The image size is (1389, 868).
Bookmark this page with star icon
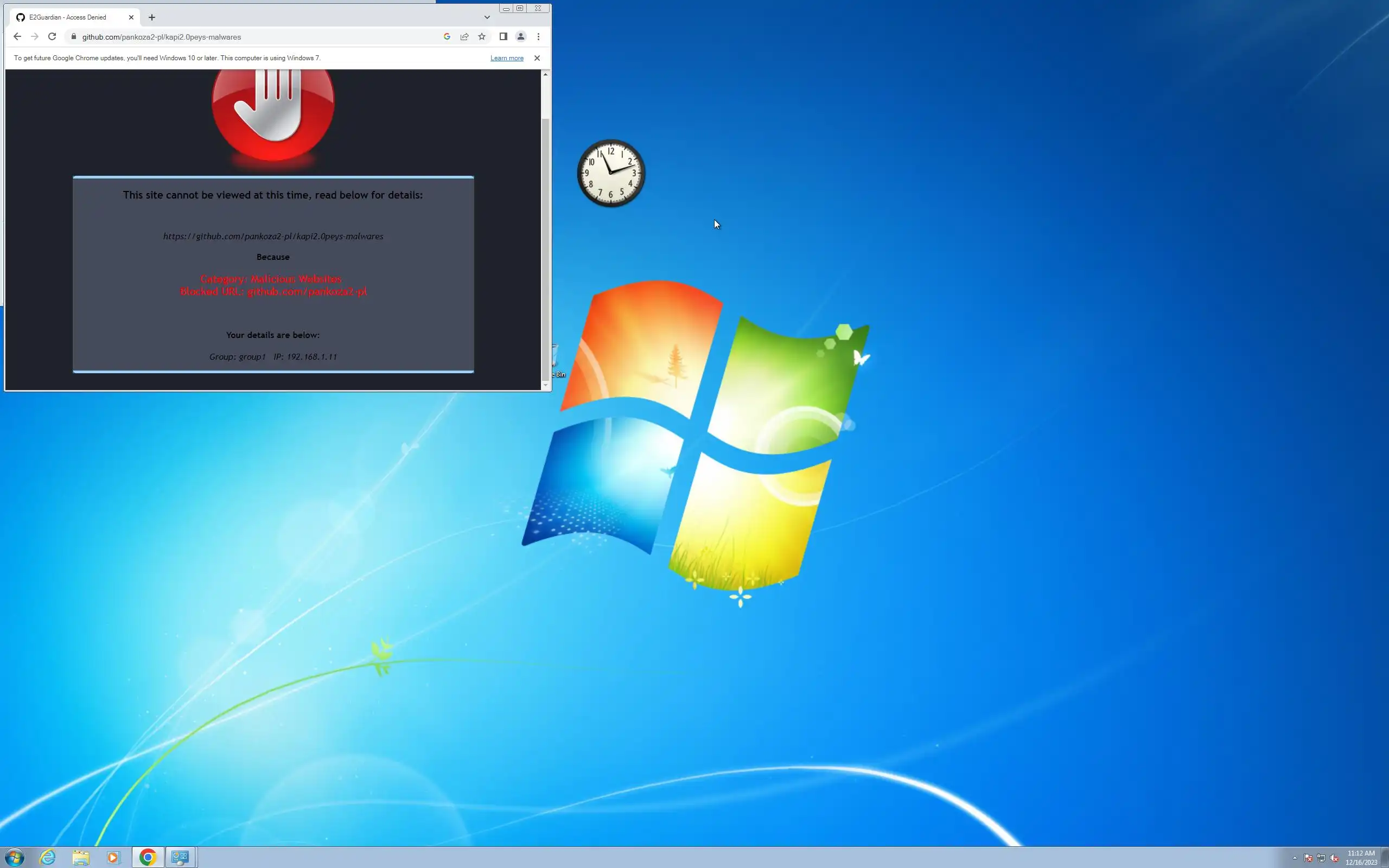[x=482, y=37]
